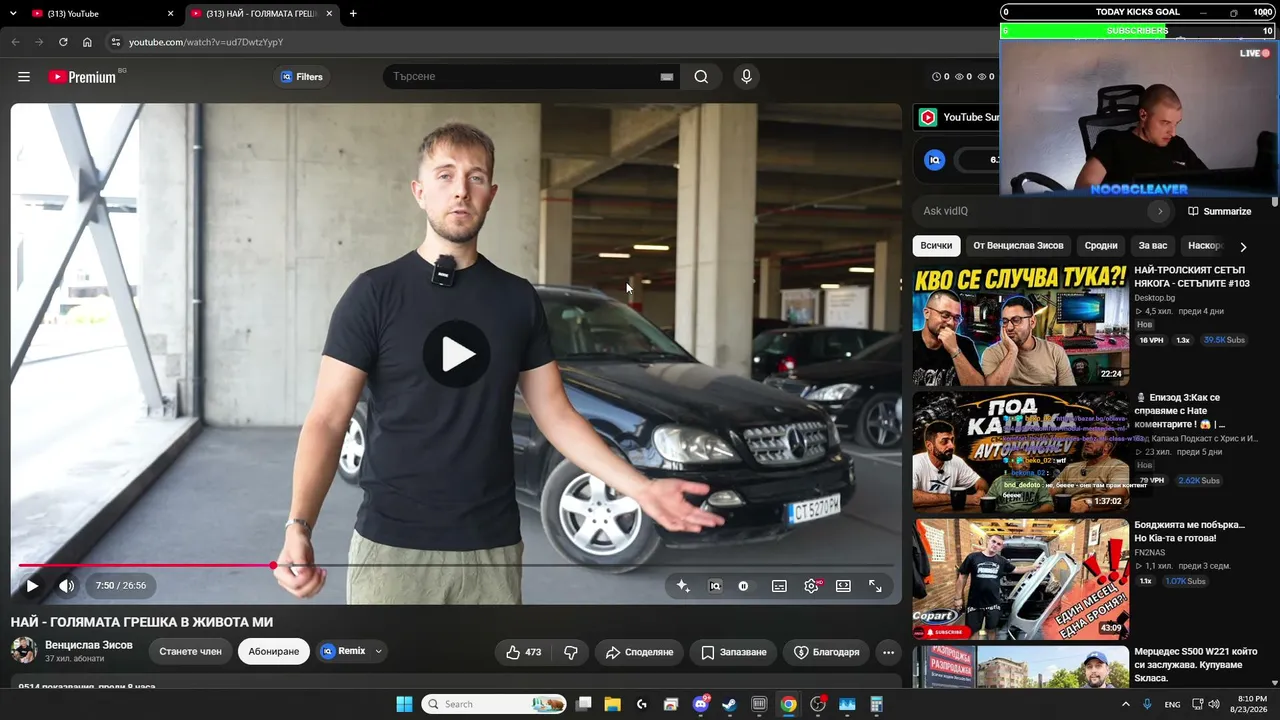This screenshot has height=720, width=1280.
Task: Mute the video volume
Action: 66,586
